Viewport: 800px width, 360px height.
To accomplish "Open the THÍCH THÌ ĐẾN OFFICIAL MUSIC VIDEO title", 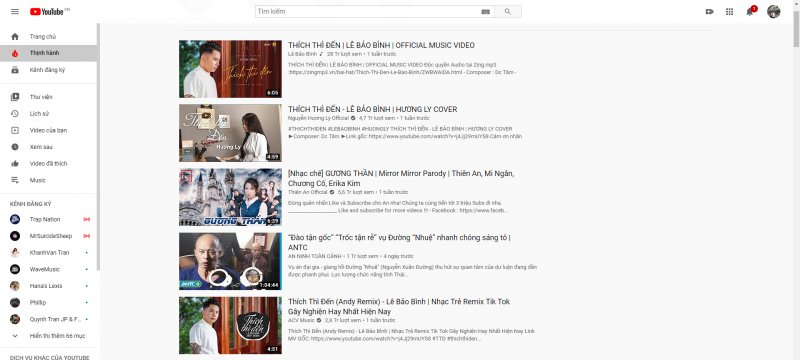I will [x=381, y=45].
